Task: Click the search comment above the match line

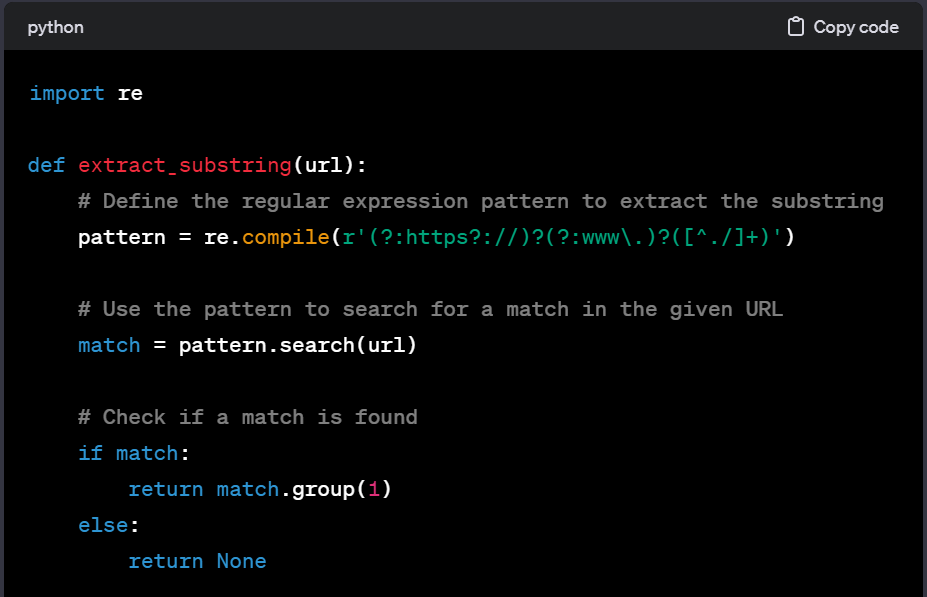Action: click(x=430, y=309)
